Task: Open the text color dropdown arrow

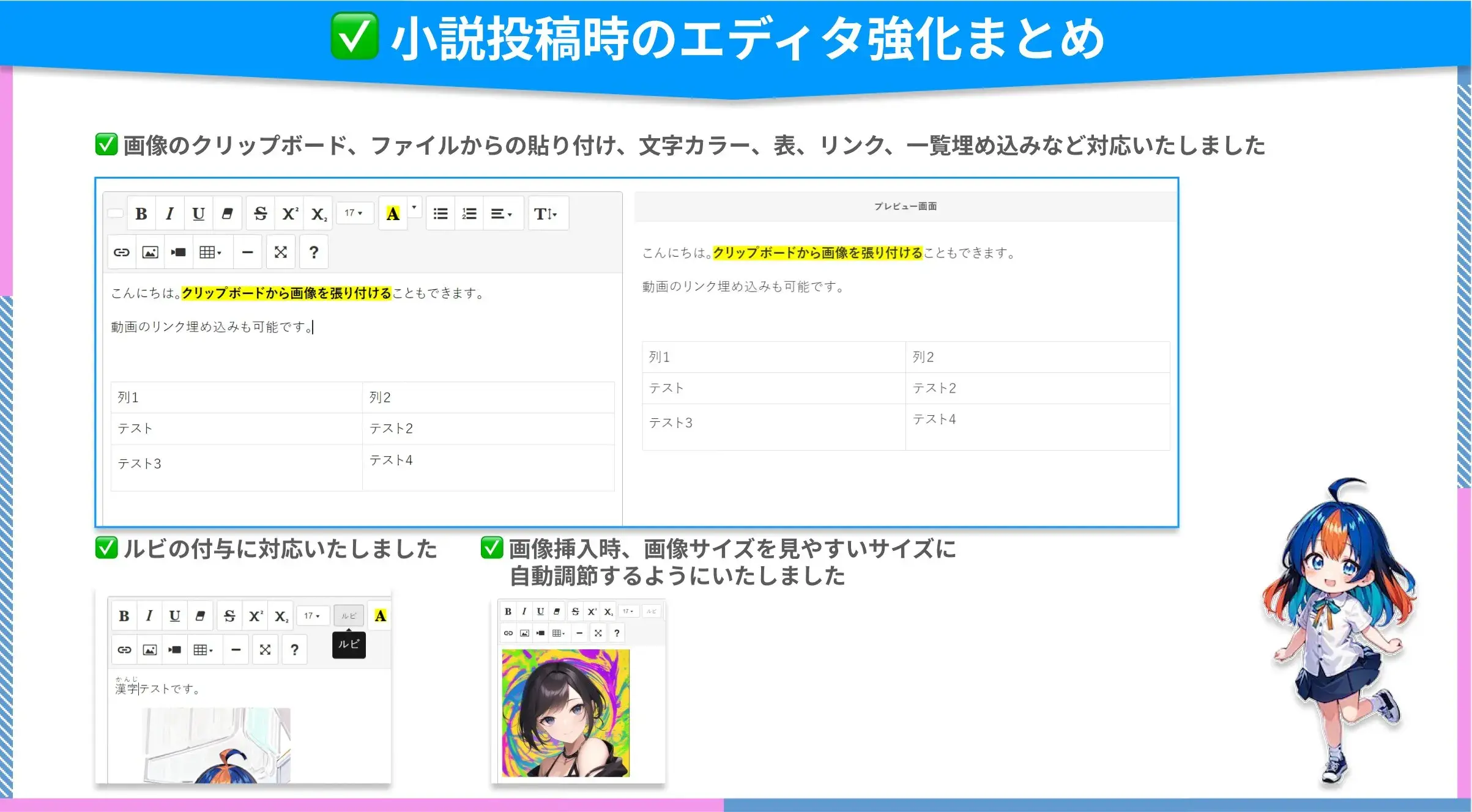Action: click(414, 208)
